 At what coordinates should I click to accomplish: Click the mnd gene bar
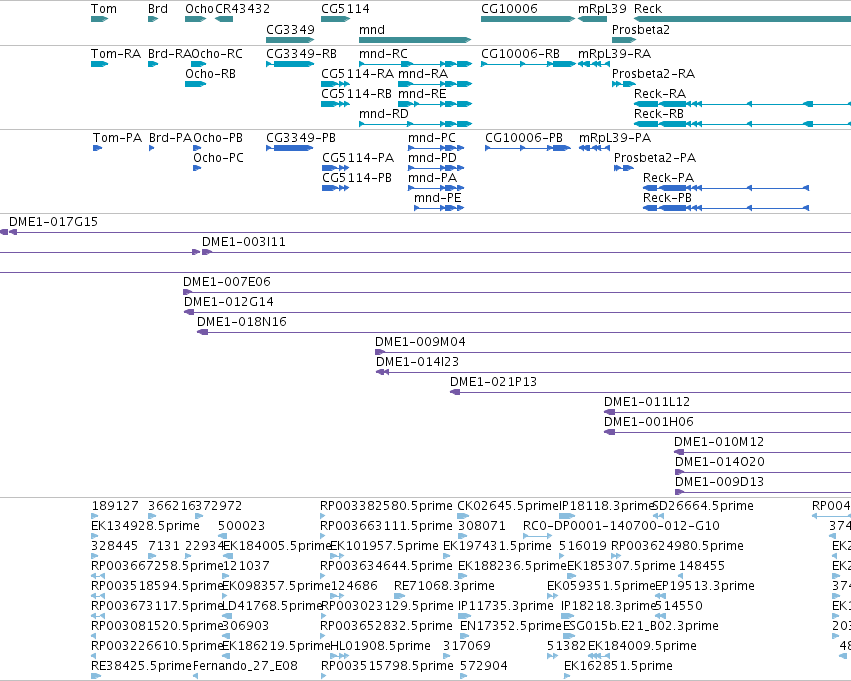point(415,40)
